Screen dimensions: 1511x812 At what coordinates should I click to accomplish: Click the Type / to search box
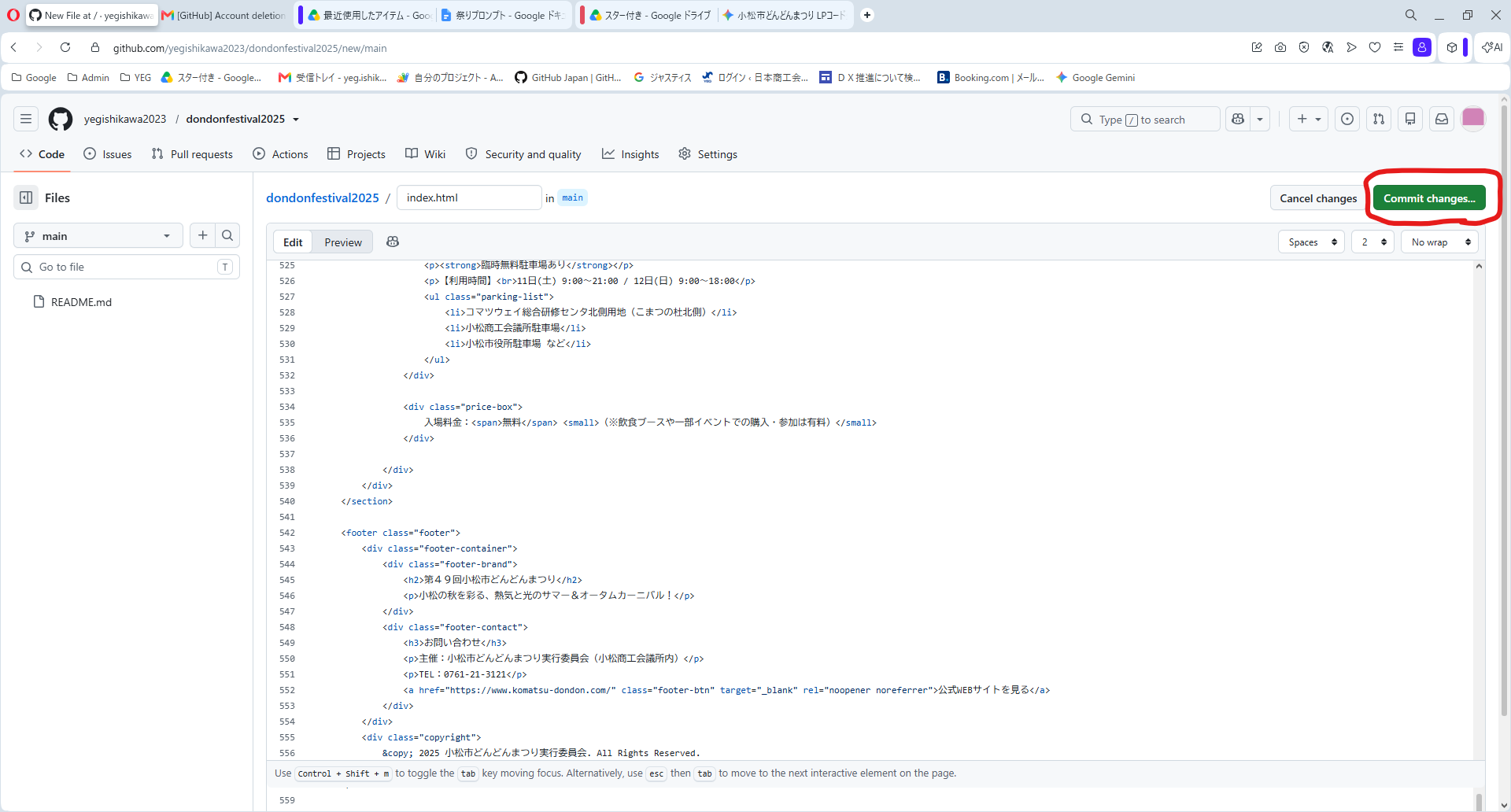1145,119
